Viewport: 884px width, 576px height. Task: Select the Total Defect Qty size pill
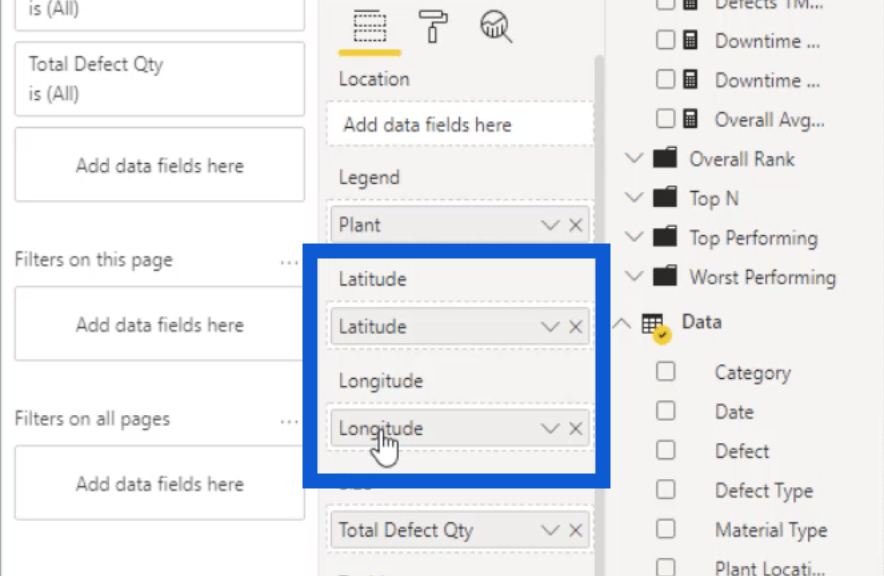[460, 530]
